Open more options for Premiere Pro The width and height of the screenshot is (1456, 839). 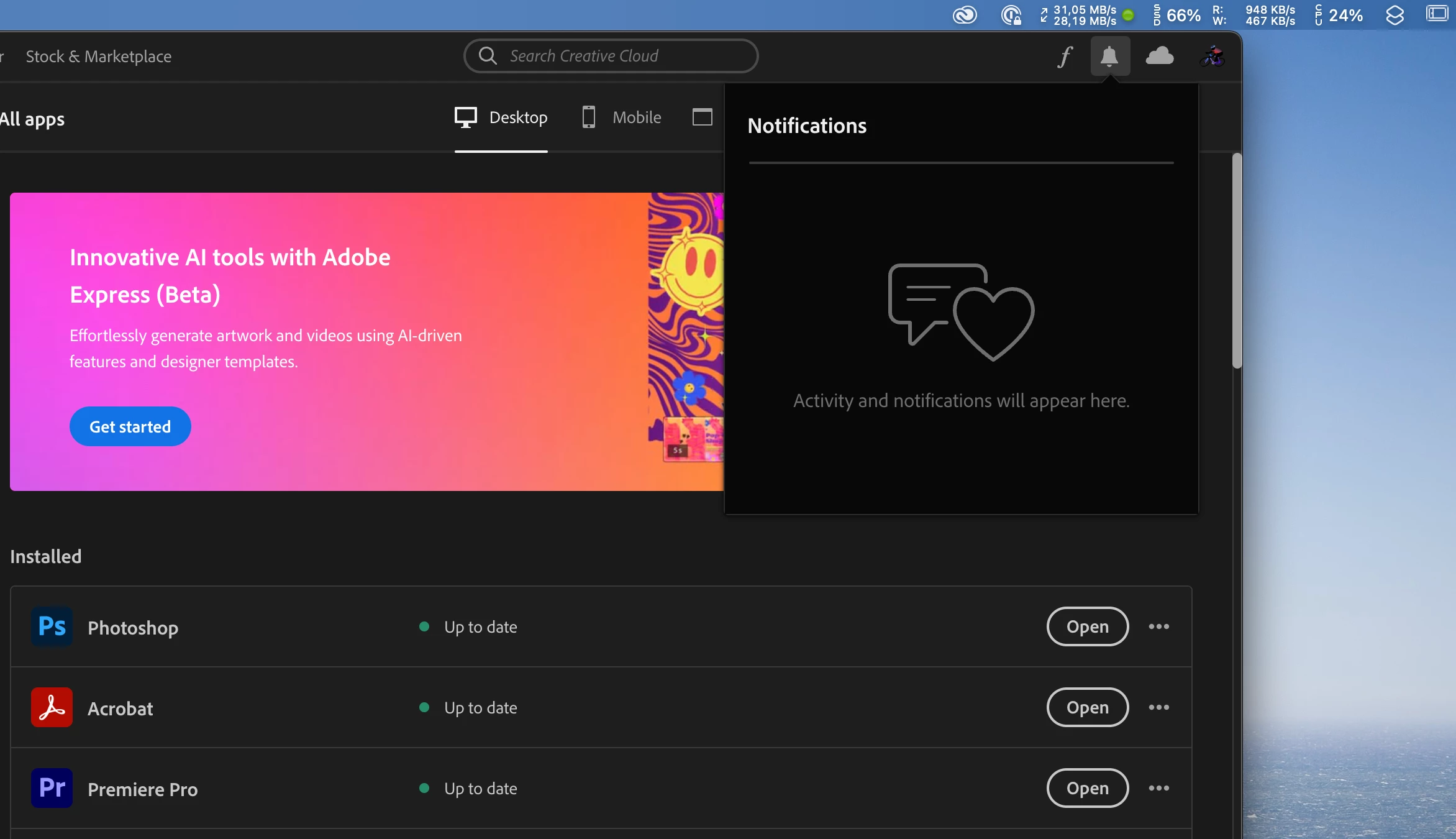pos(1158,788)
